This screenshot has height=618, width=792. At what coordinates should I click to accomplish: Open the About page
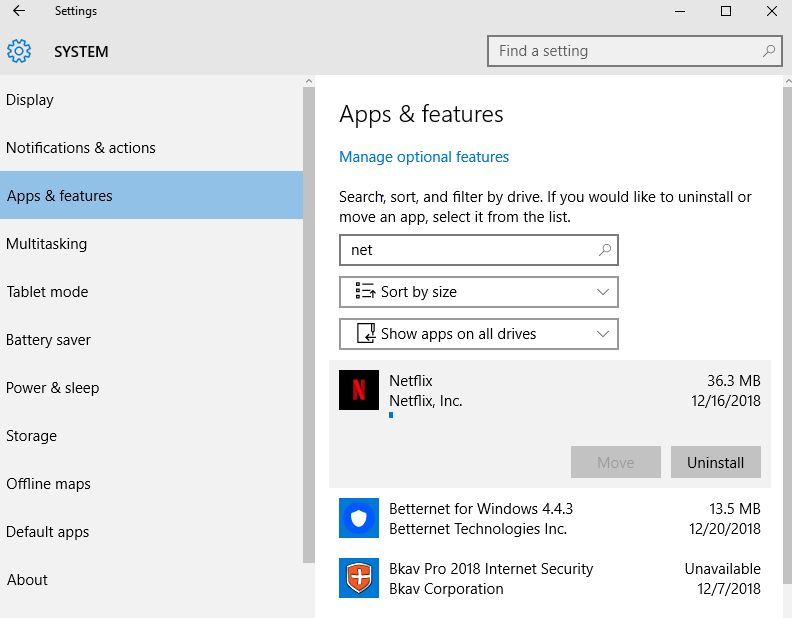152,579
